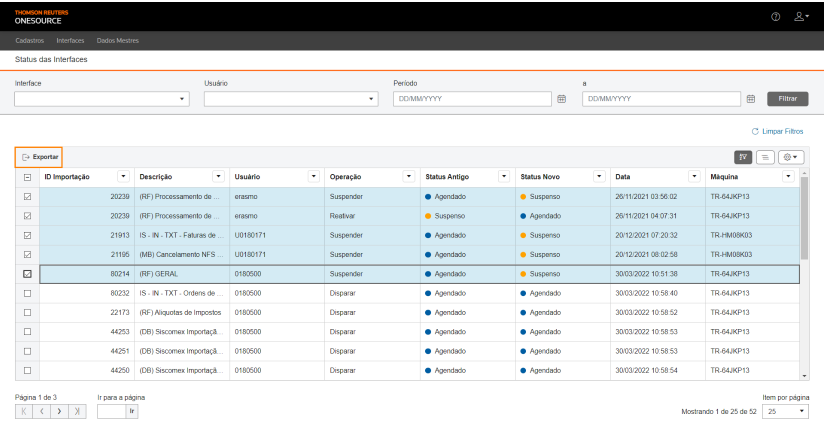Viewport: 827px width, 430px height.
Task: Open the end date calendar icon
Action: pyautogui.click(x=751, y=99)
